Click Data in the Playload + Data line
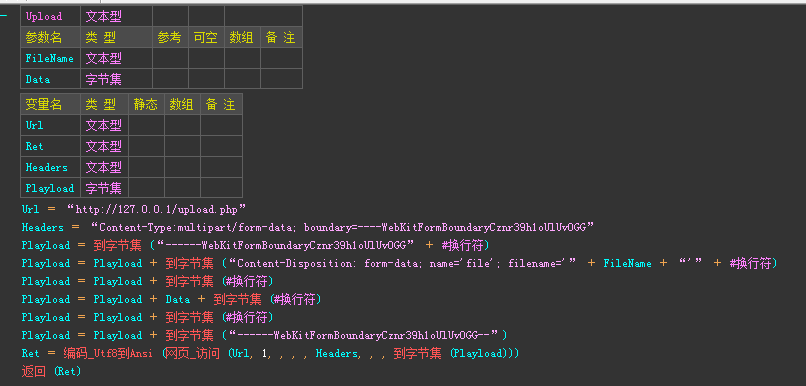Screen dimensions: 806x386 point(177,300)
